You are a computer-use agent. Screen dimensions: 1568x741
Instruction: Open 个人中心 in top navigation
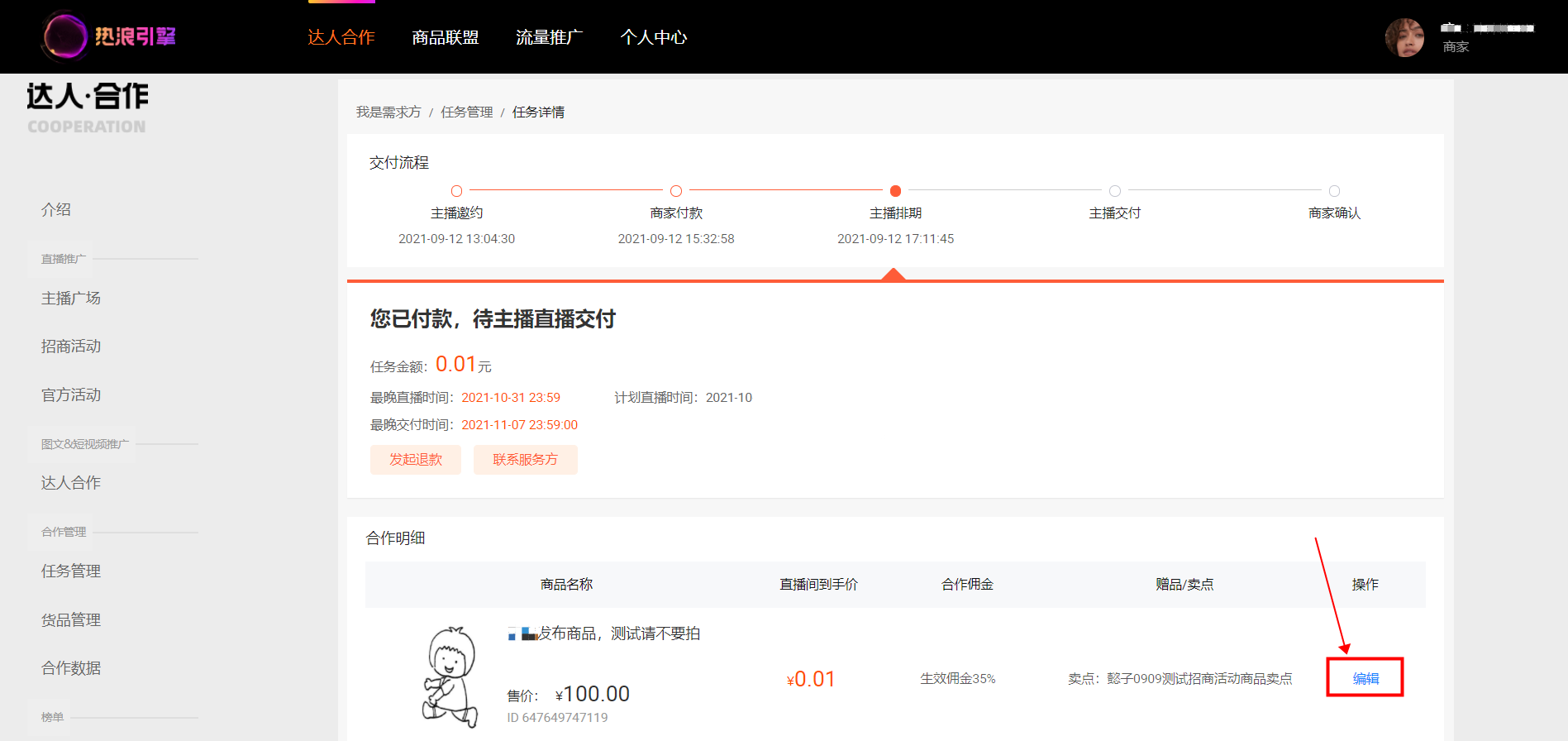tap(654, 37)
